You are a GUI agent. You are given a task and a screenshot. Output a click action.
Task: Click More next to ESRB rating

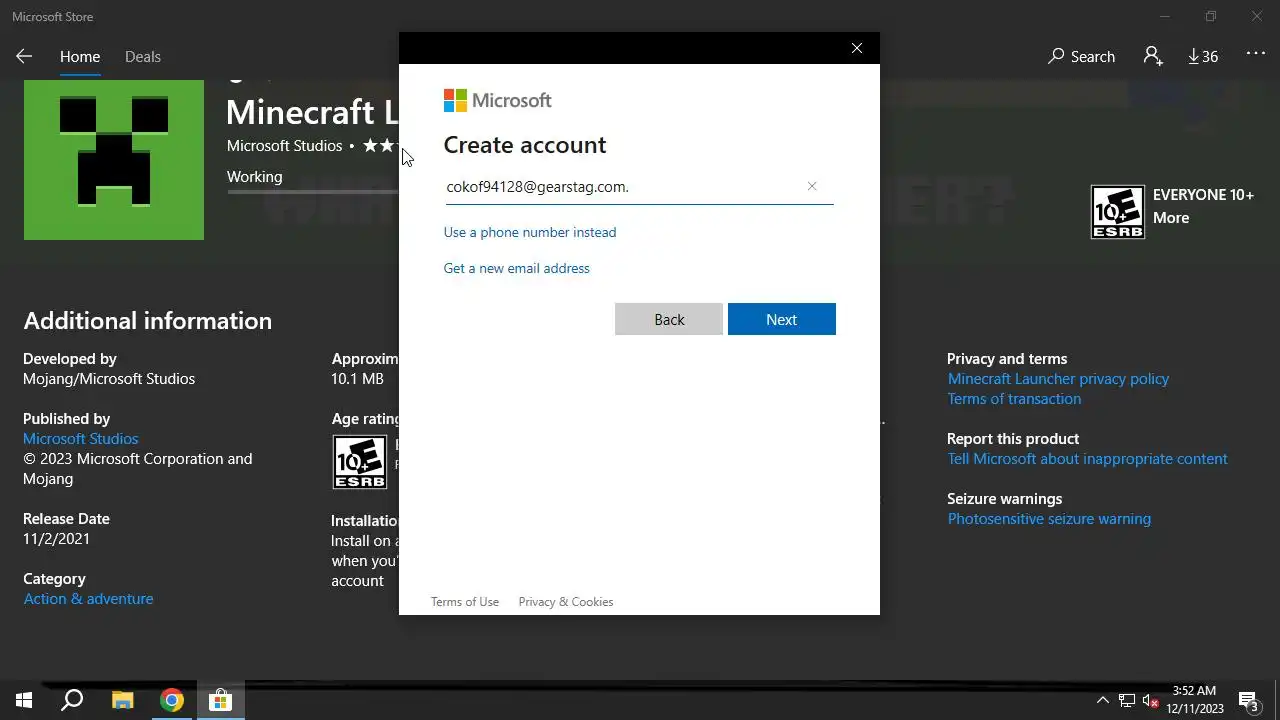(1171, 218)
